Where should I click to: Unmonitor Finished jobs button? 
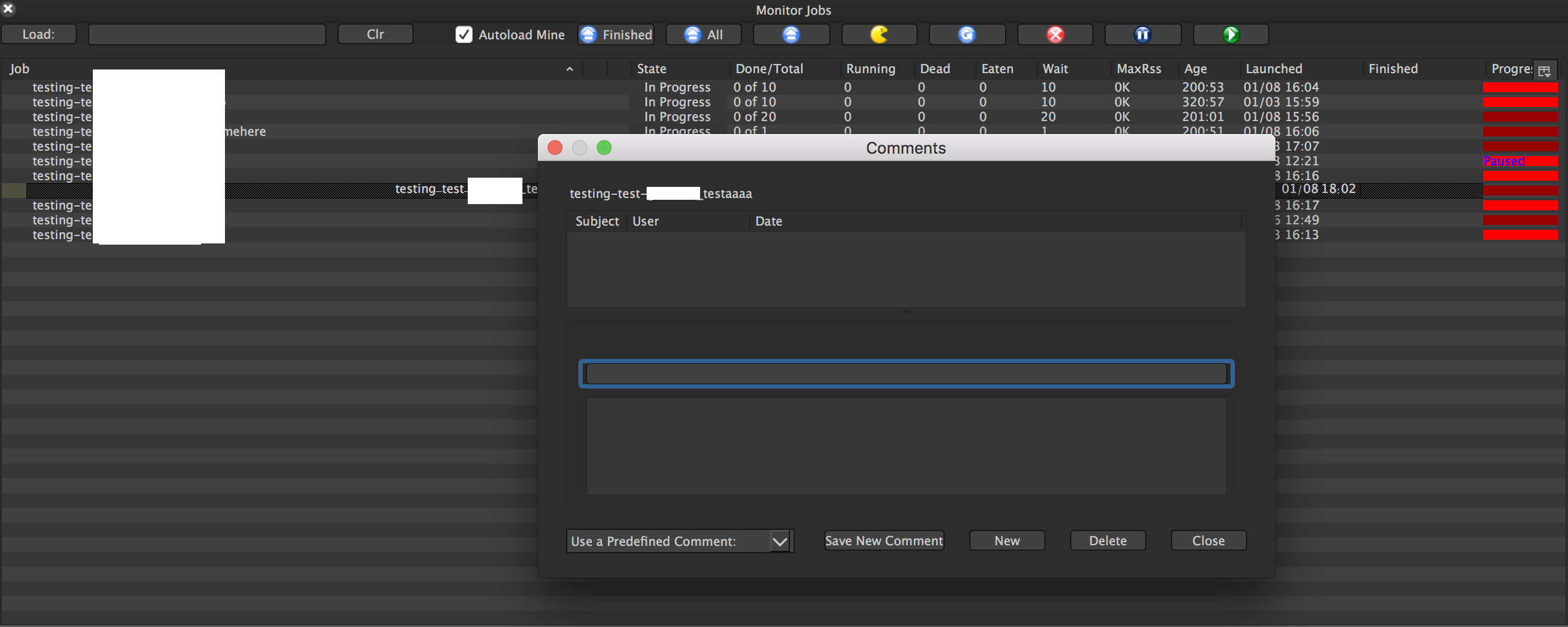click(x=615, y=34)
